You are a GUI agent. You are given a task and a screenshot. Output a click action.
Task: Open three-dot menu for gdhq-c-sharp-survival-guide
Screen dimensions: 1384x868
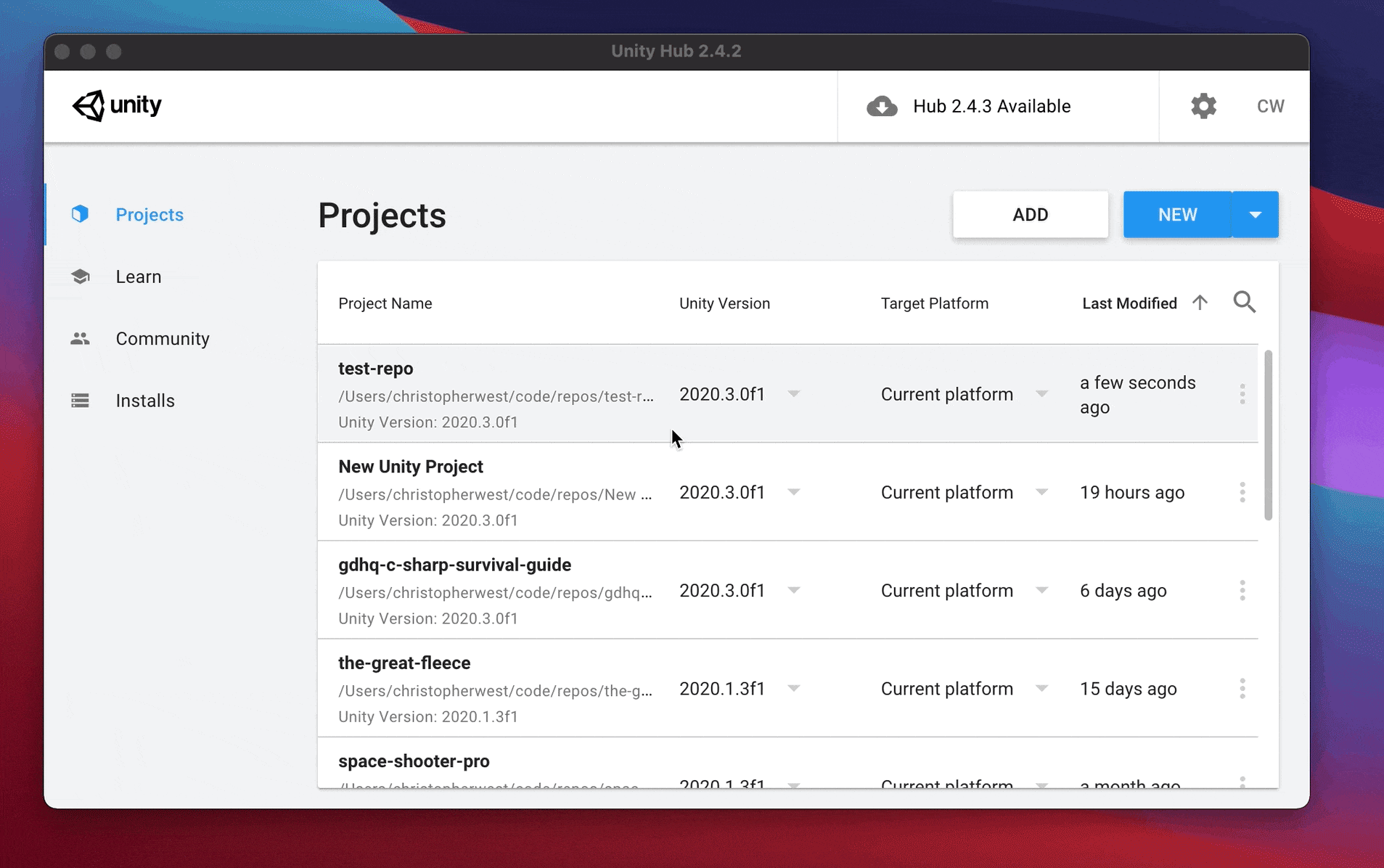click(1242, 590)
